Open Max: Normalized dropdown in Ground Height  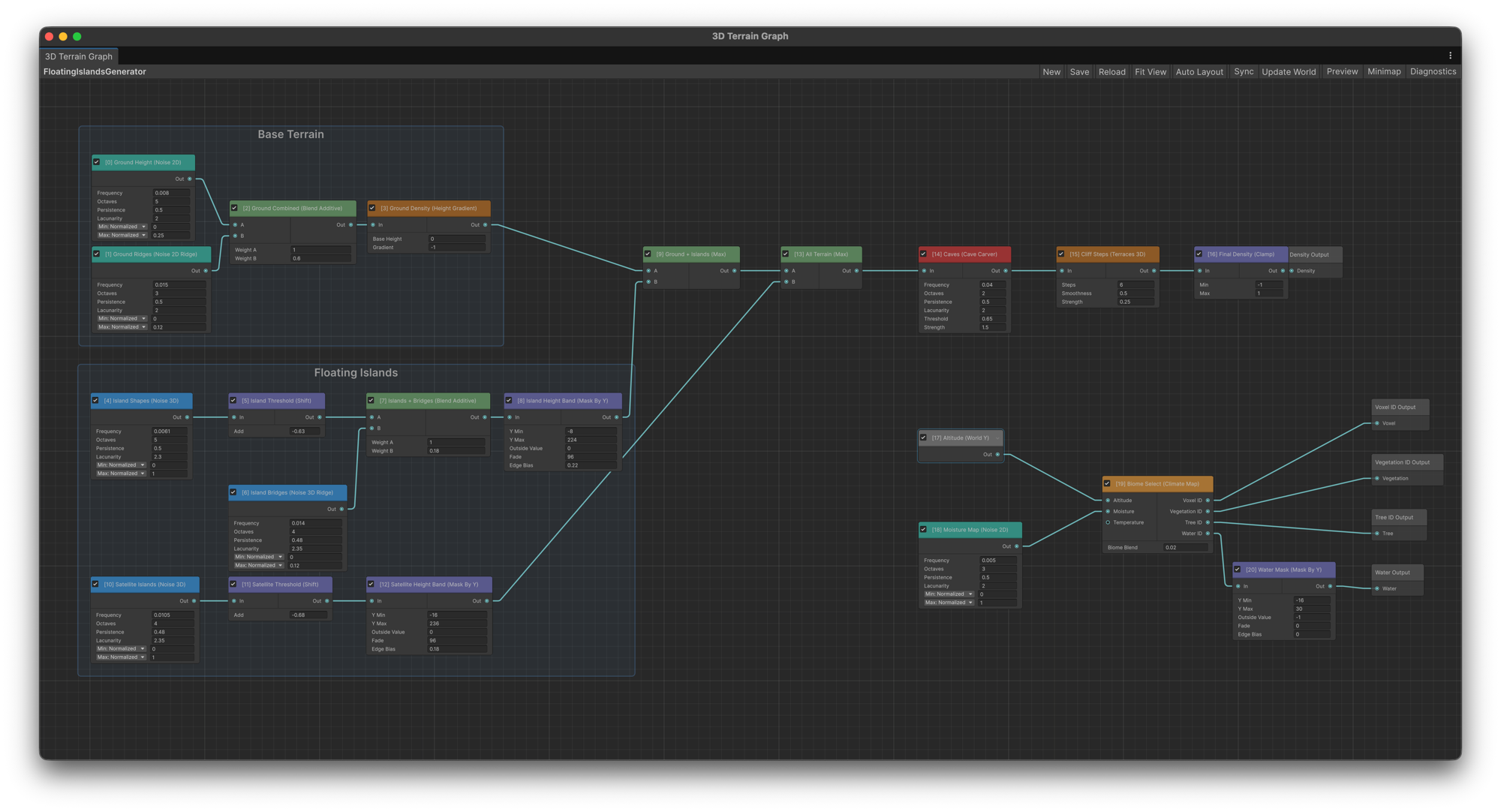pyautogui.click(x=121, y=235)
